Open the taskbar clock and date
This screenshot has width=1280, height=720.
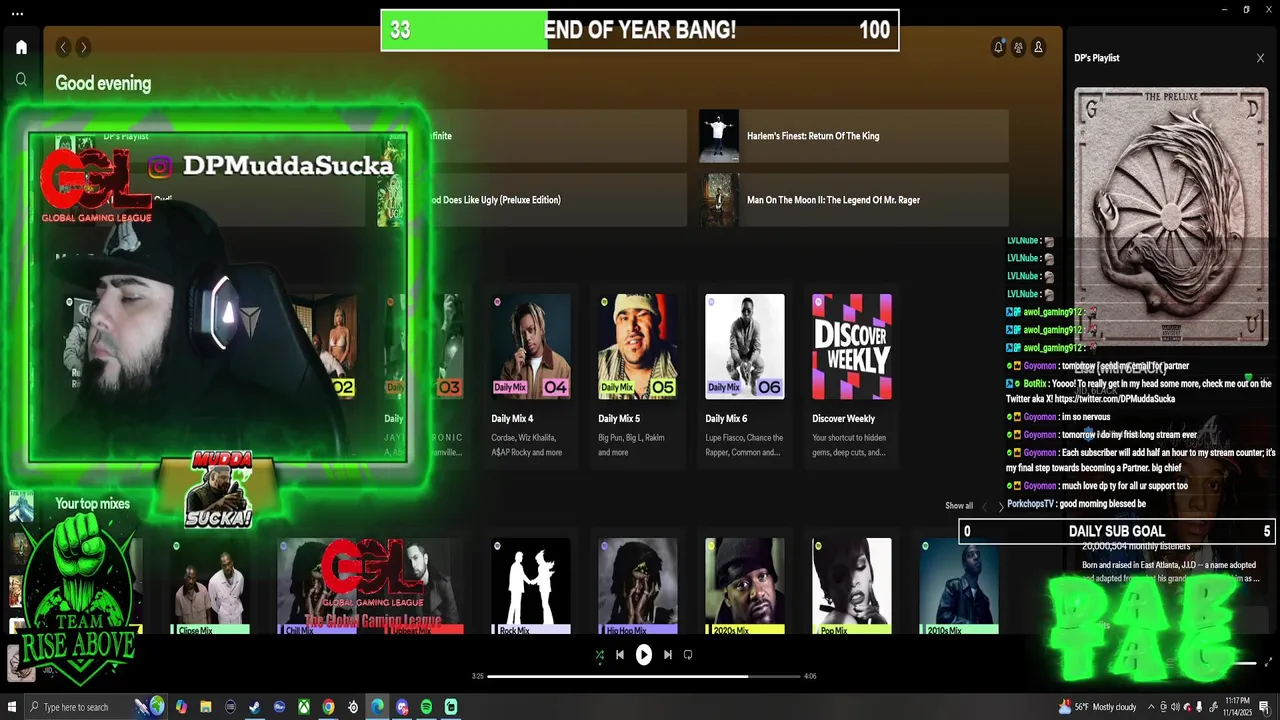[1238, 707]
